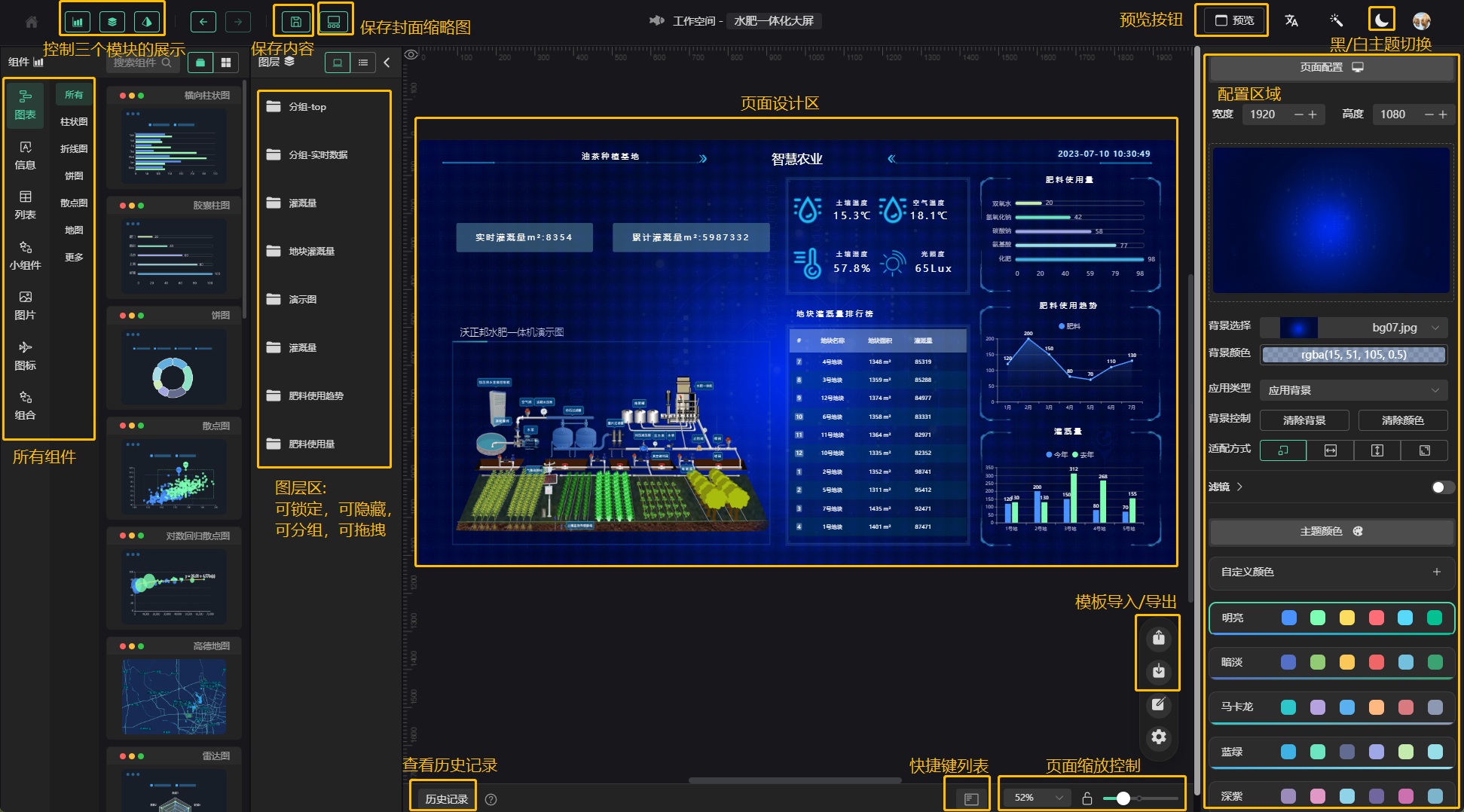The height and width of the screenshot is (812, 1464).
Task: Open the canvas settings gear icon
Action: point(1159,737)
